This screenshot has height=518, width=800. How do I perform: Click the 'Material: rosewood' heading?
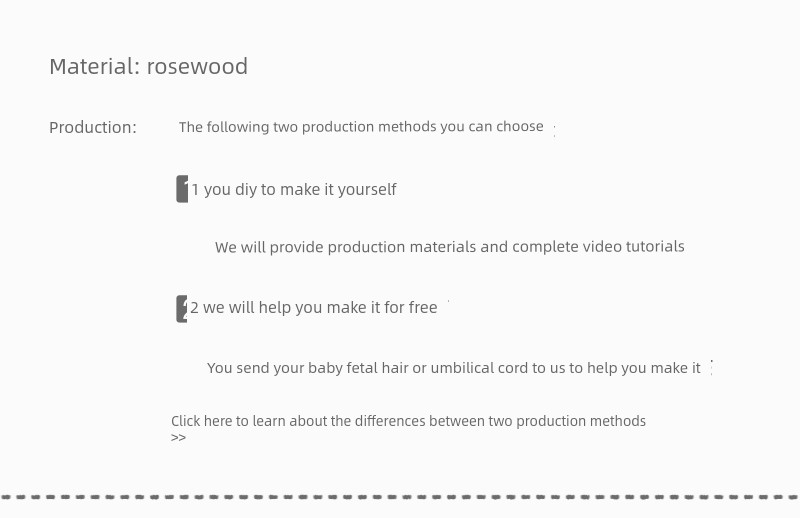click(x=148, y=67)
